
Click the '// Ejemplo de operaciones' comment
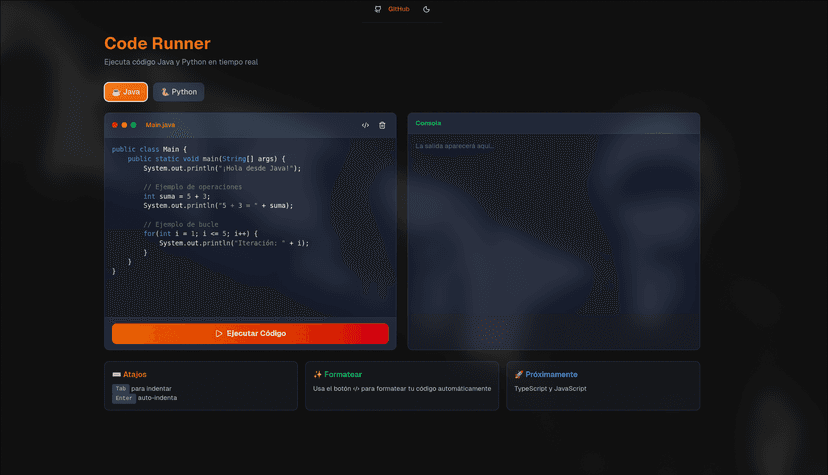tap(193, 187)
